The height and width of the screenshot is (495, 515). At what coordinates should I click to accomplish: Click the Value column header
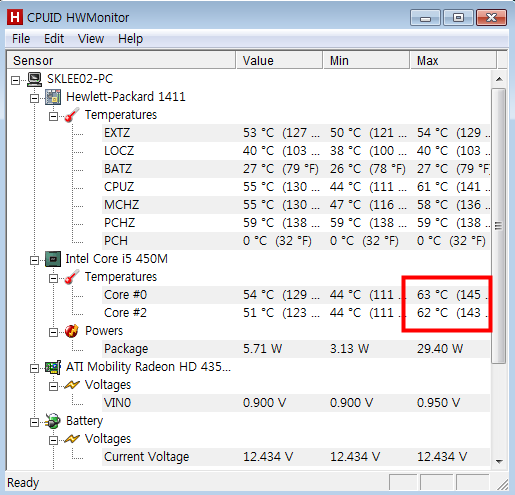click(279, 60)
